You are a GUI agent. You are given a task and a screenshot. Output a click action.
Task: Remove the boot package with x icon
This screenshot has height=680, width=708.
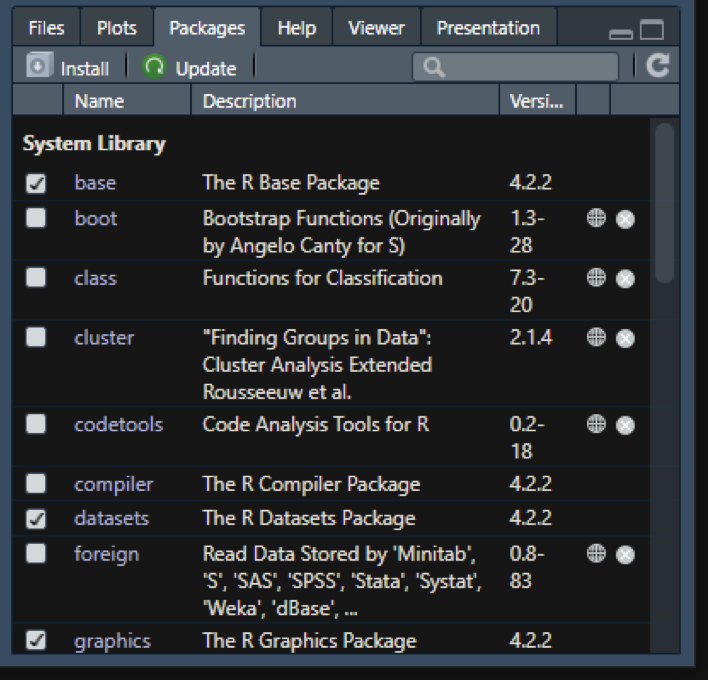[x=625, y=219]
